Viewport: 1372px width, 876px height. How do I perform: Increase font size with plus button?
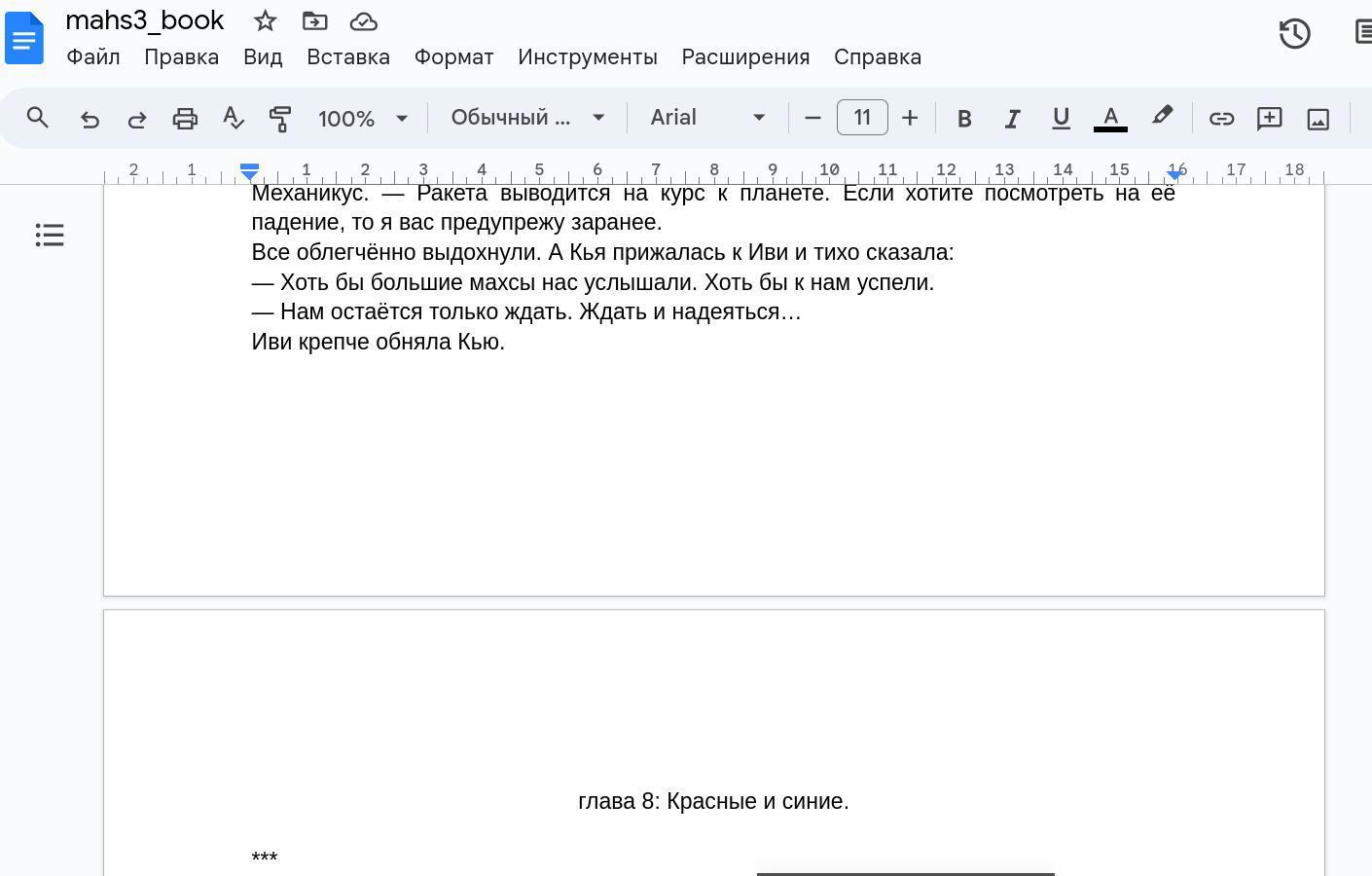910,118
